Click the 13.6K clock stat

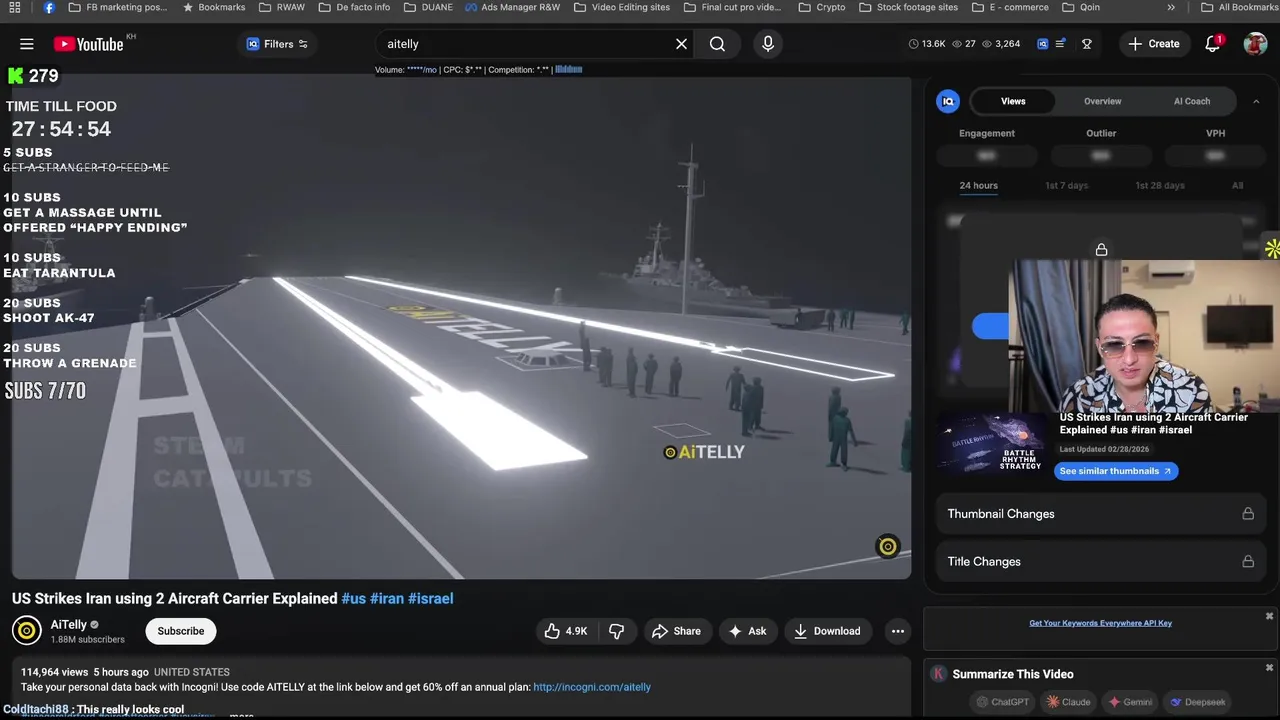(x=926, y=44)
